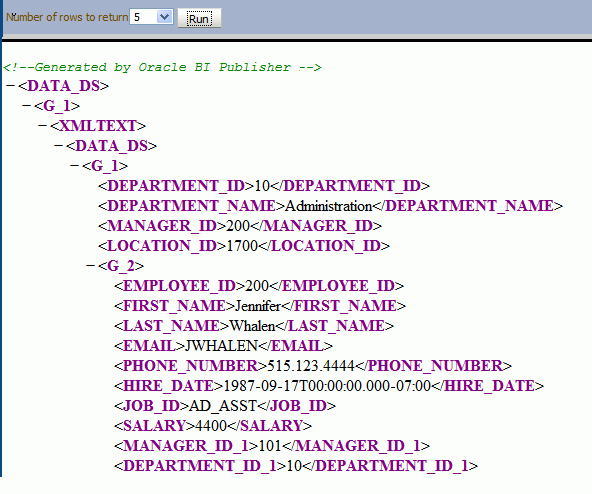The width and height of the screenshot is (592, 494).
Task: Select the PHONE_NUMBER value 515.123.4444
Action: pos(311,366)
